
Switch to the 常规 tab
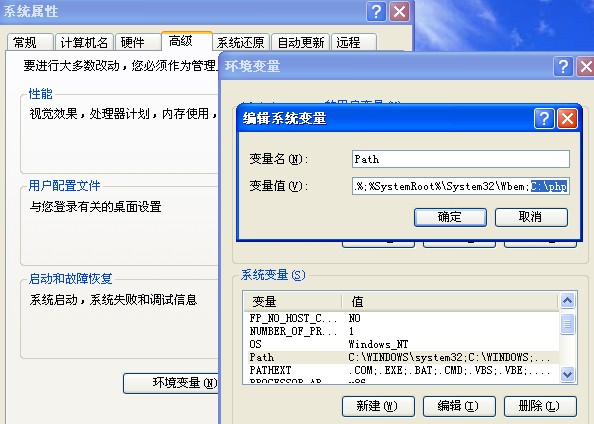[25, 42]
